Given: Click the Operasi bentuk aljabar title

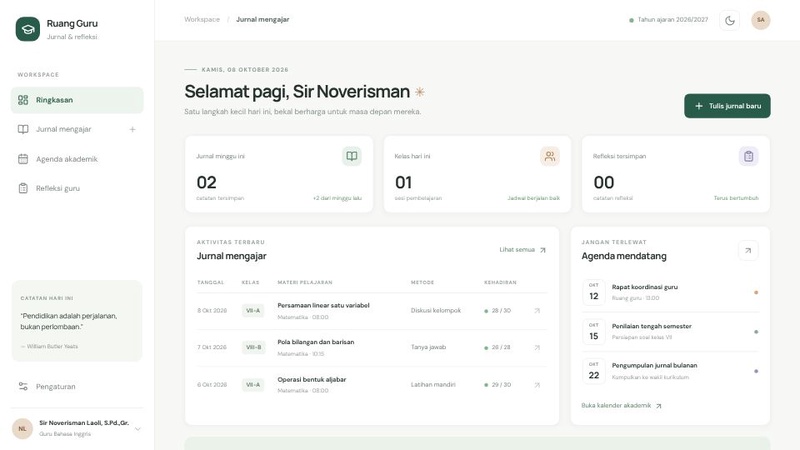Looking at the screenshot, I should click(312, 380).
